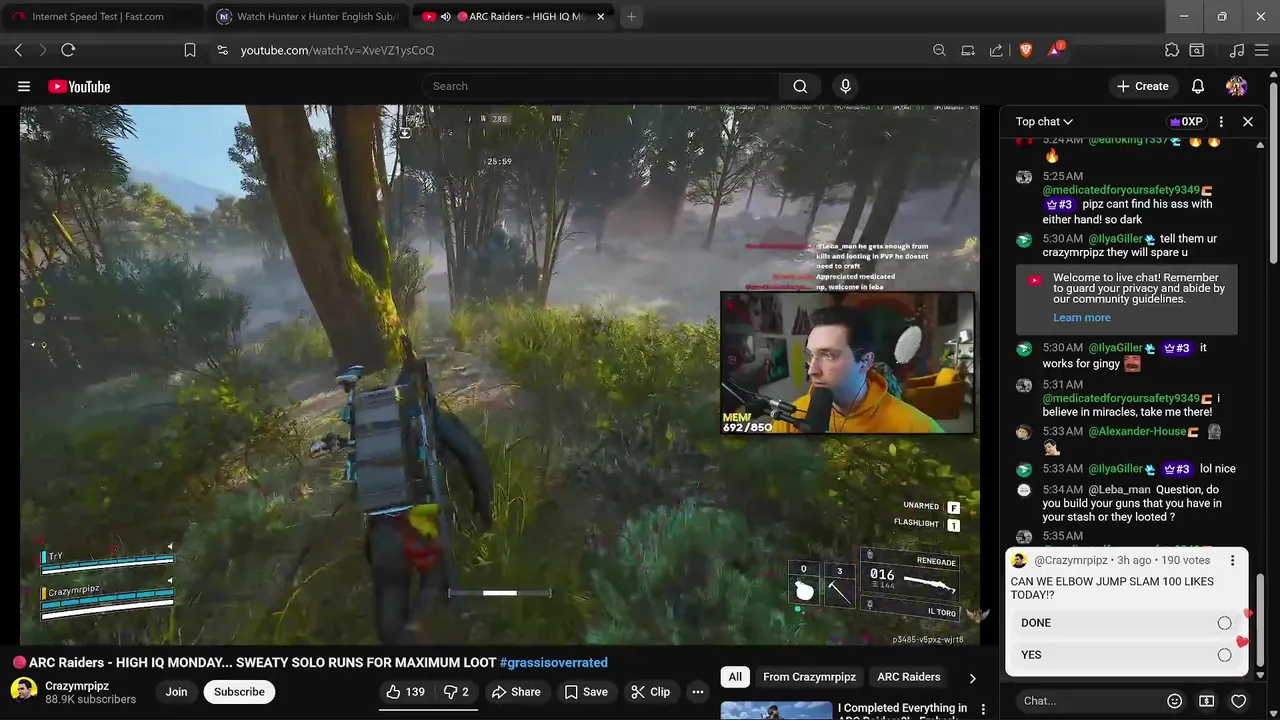The image size is (1280, 720).
Task: Click the Create button
Action: (x=1142, y=87)
